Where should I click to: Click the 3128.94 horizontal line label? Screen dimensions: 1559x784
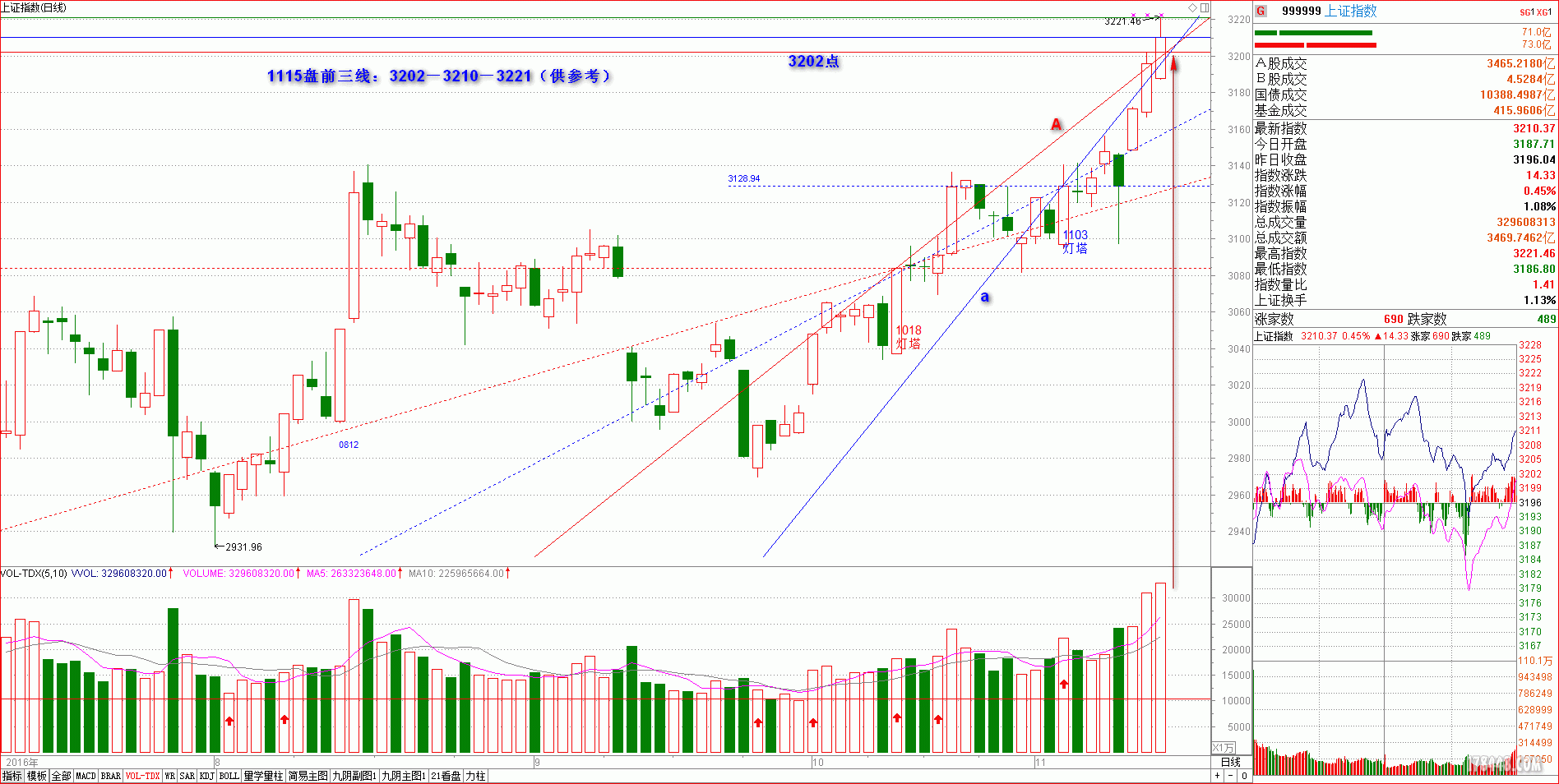click(x=744, y=178)
